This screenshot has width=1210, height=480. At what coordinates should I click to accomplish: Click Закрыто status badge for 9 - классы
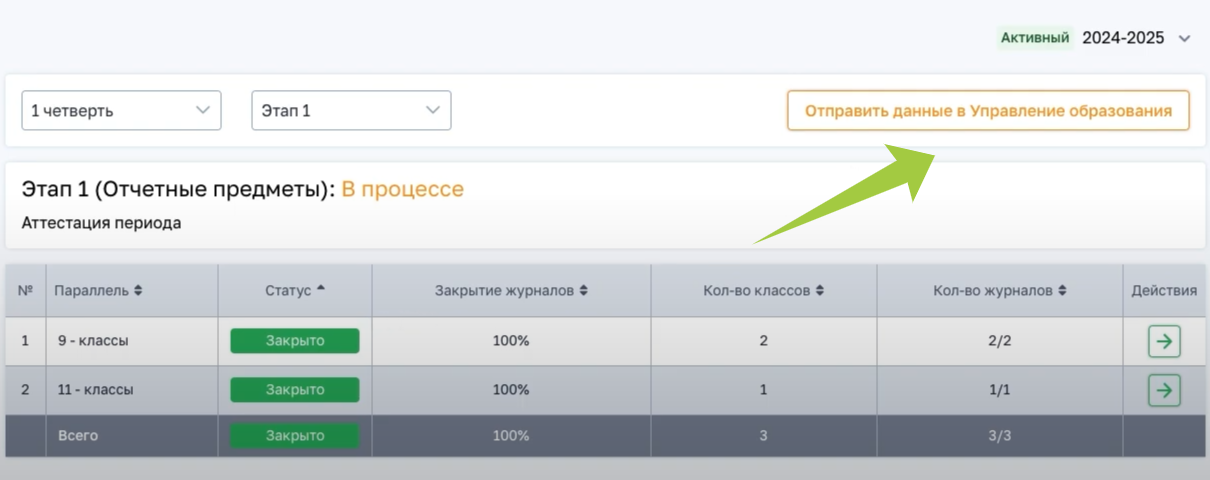point(295,341)
